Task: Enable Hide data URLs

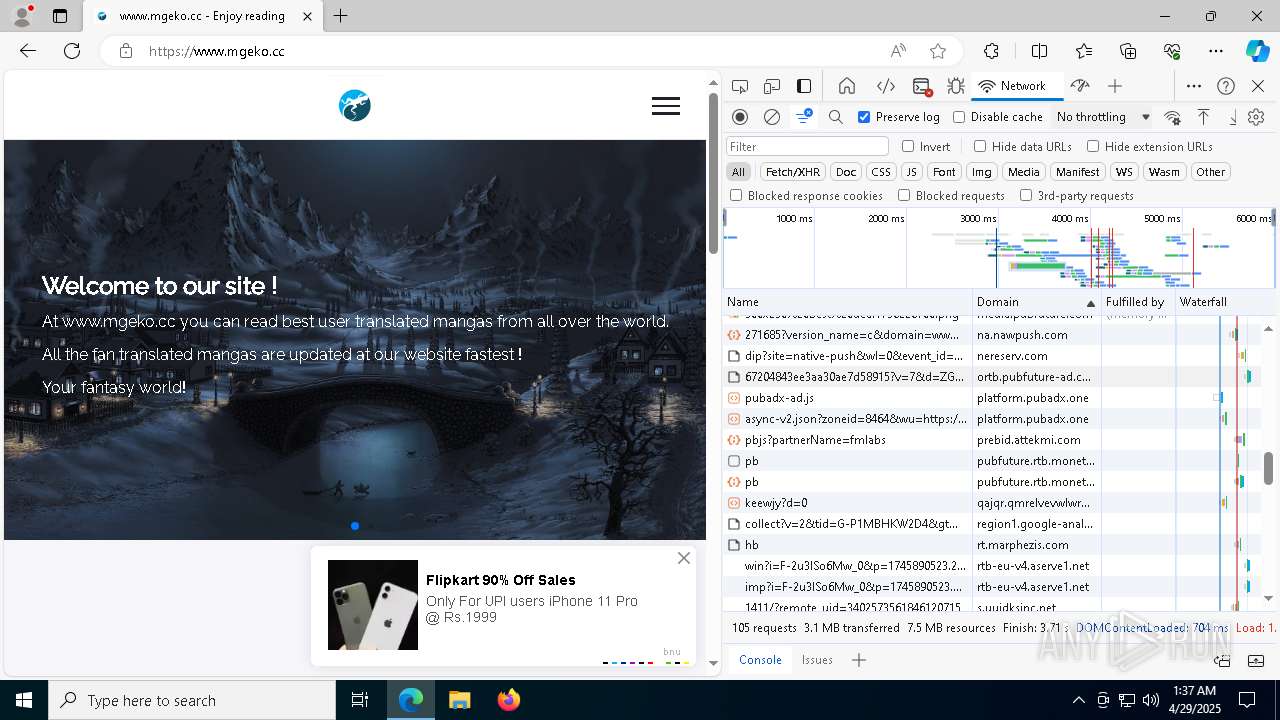Action: click(980, 146)
